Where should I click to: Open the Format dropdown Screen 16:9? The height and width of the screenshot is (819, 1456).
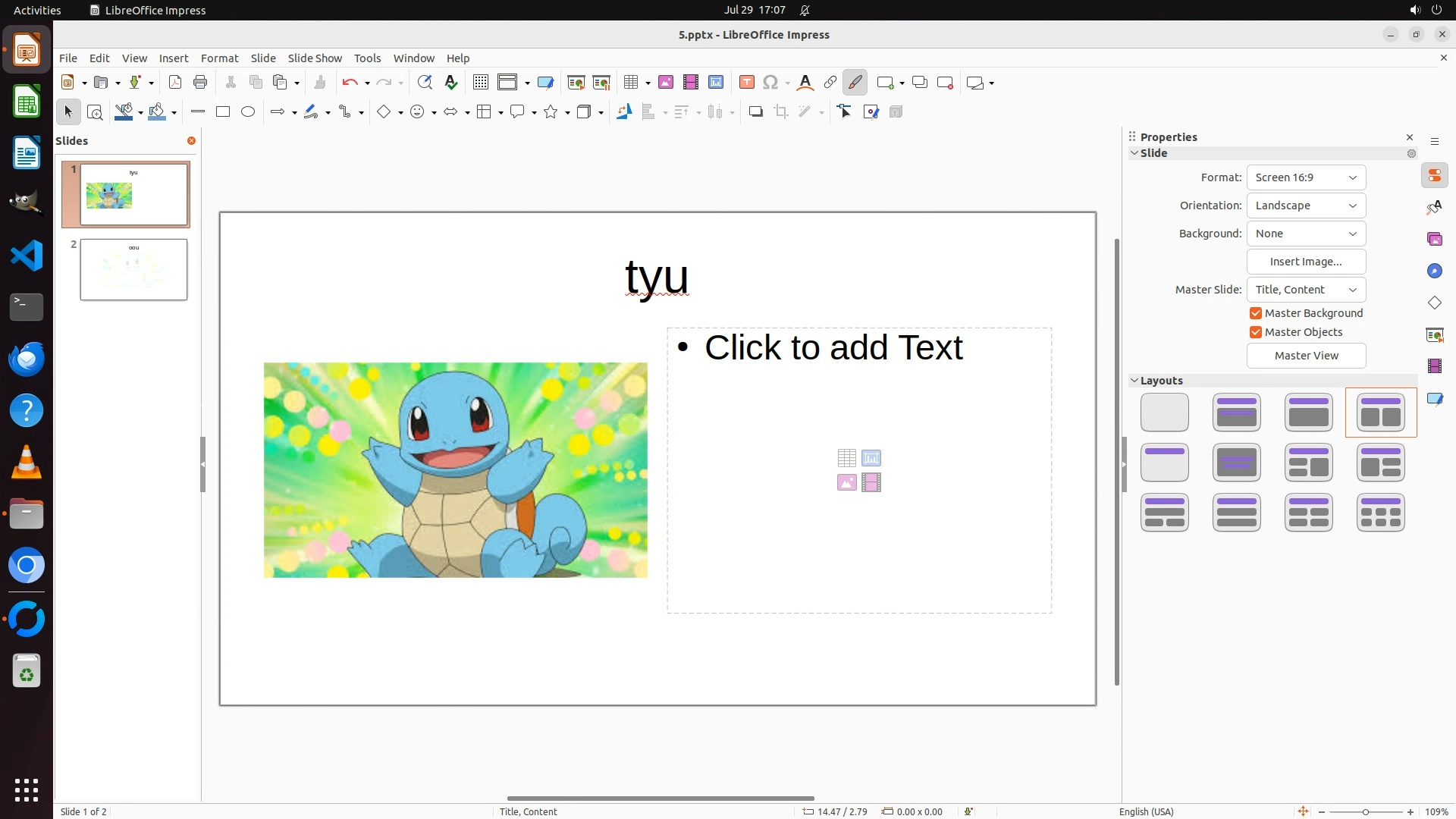click(1306, 177)
